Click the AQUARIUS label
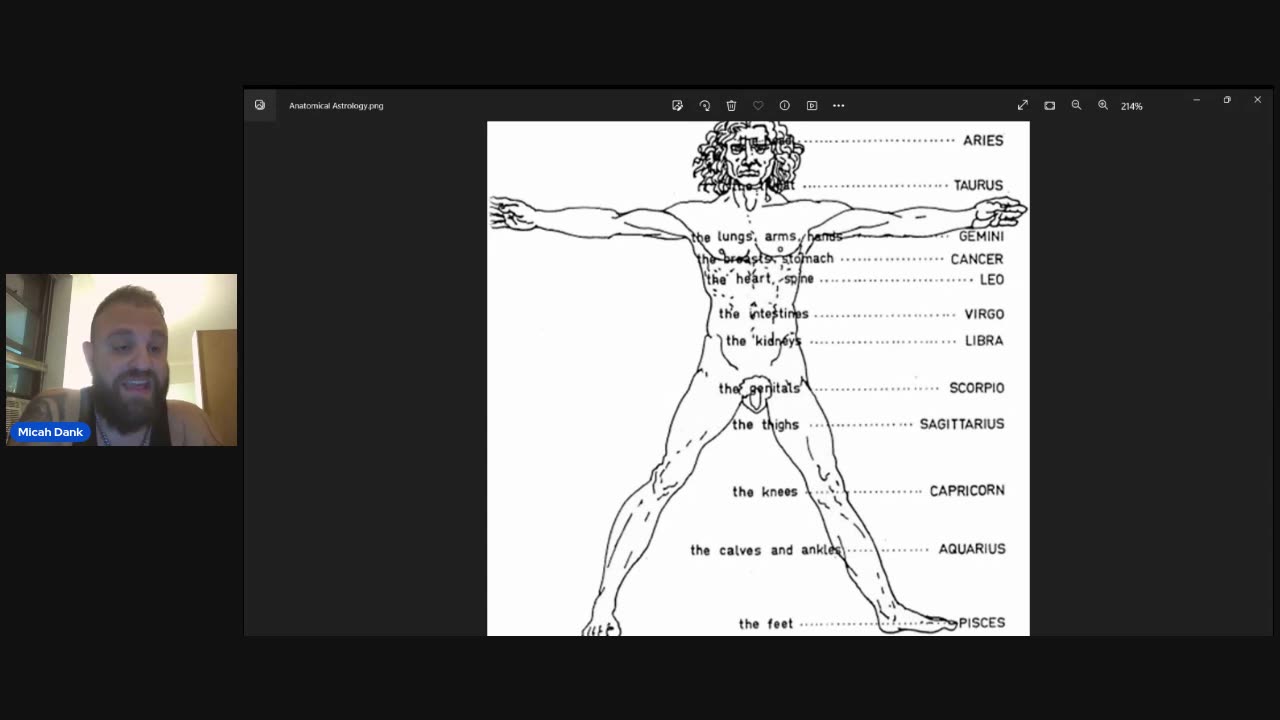 (x=972, y=549)
